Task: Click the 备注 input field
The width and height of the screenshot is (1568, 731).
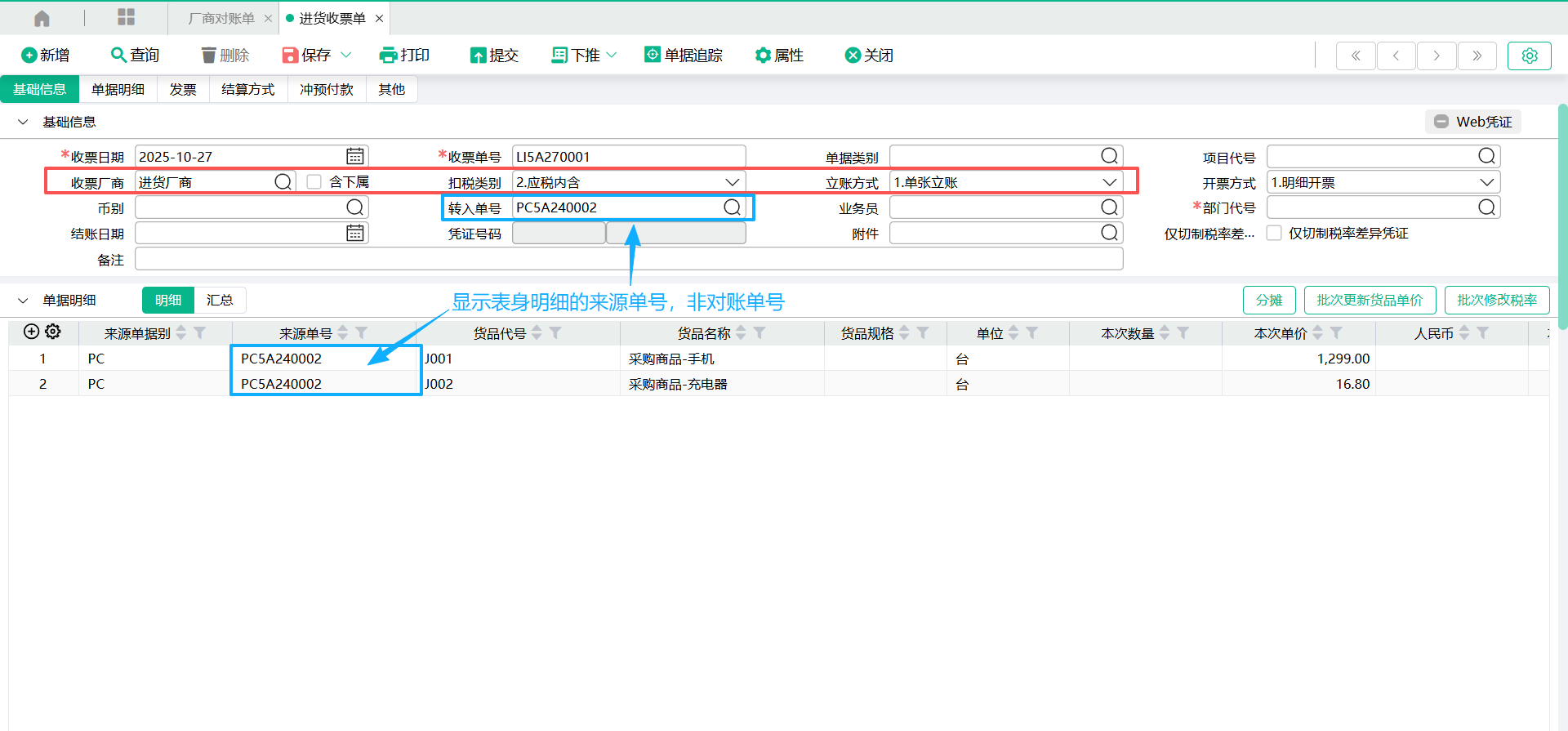Action: (628, 259)
